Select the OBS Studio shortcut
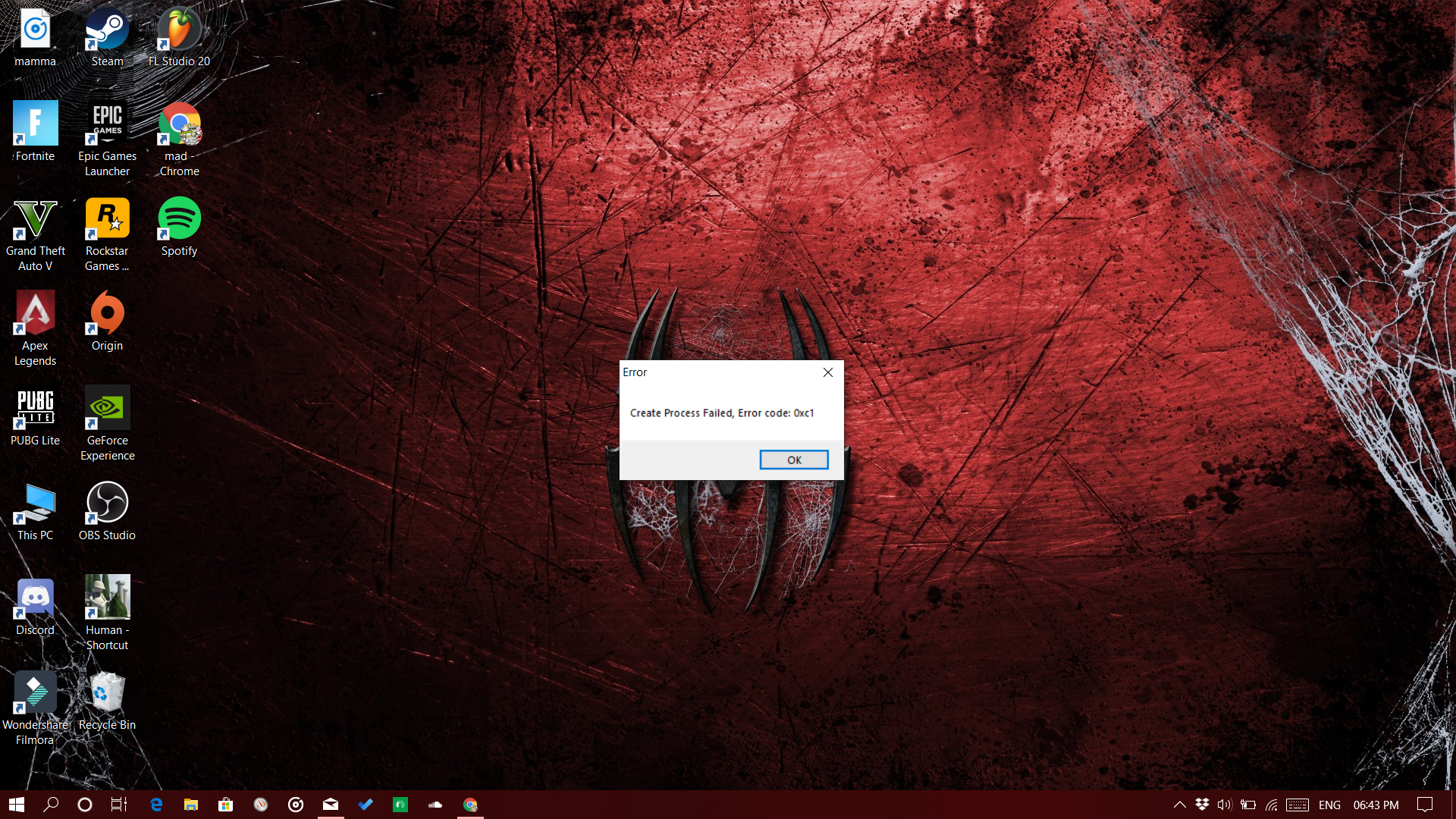Image resolution: width=1456 pixels, height=819 pixels. click(107, 512)
